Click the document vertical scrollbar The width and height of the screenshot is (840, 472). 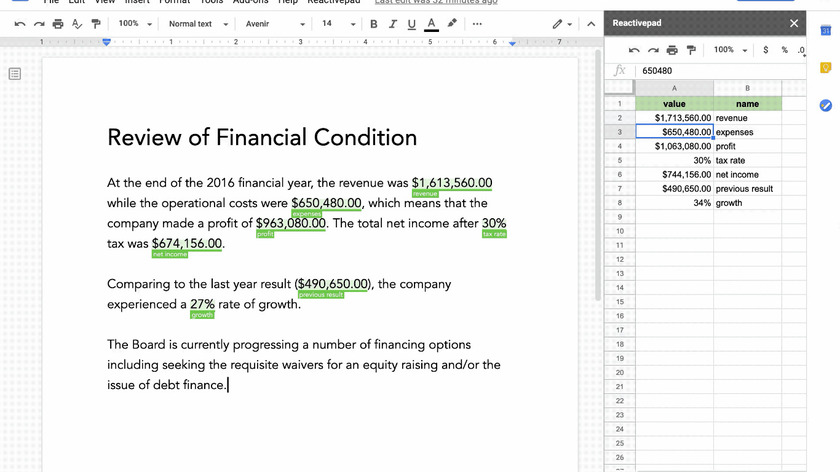tap(598, 175)
